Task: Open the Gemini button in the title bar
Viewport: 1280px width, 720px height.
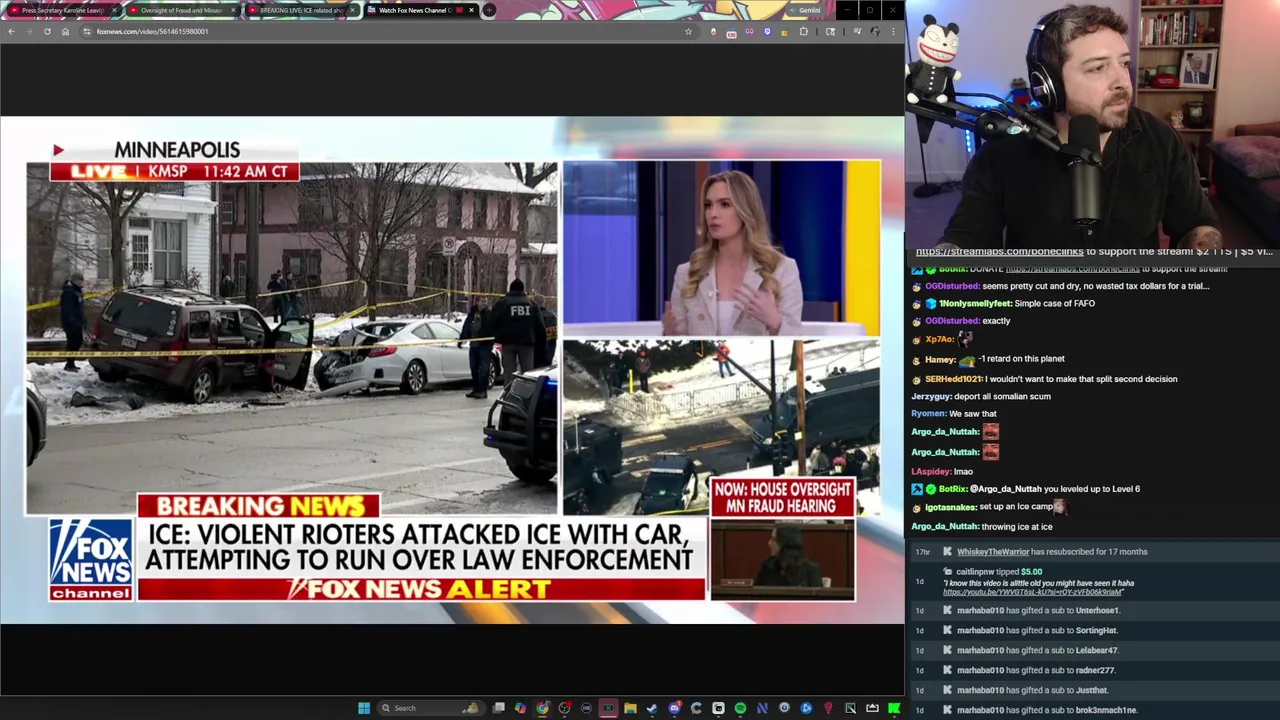Action: point(805,10)
